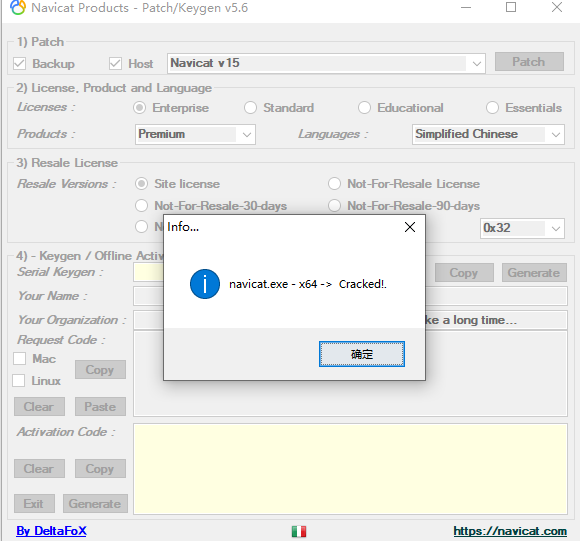Click the blue info icon in the dialog
The width and height of the screenshot is (580, 541).
point(205,284)
